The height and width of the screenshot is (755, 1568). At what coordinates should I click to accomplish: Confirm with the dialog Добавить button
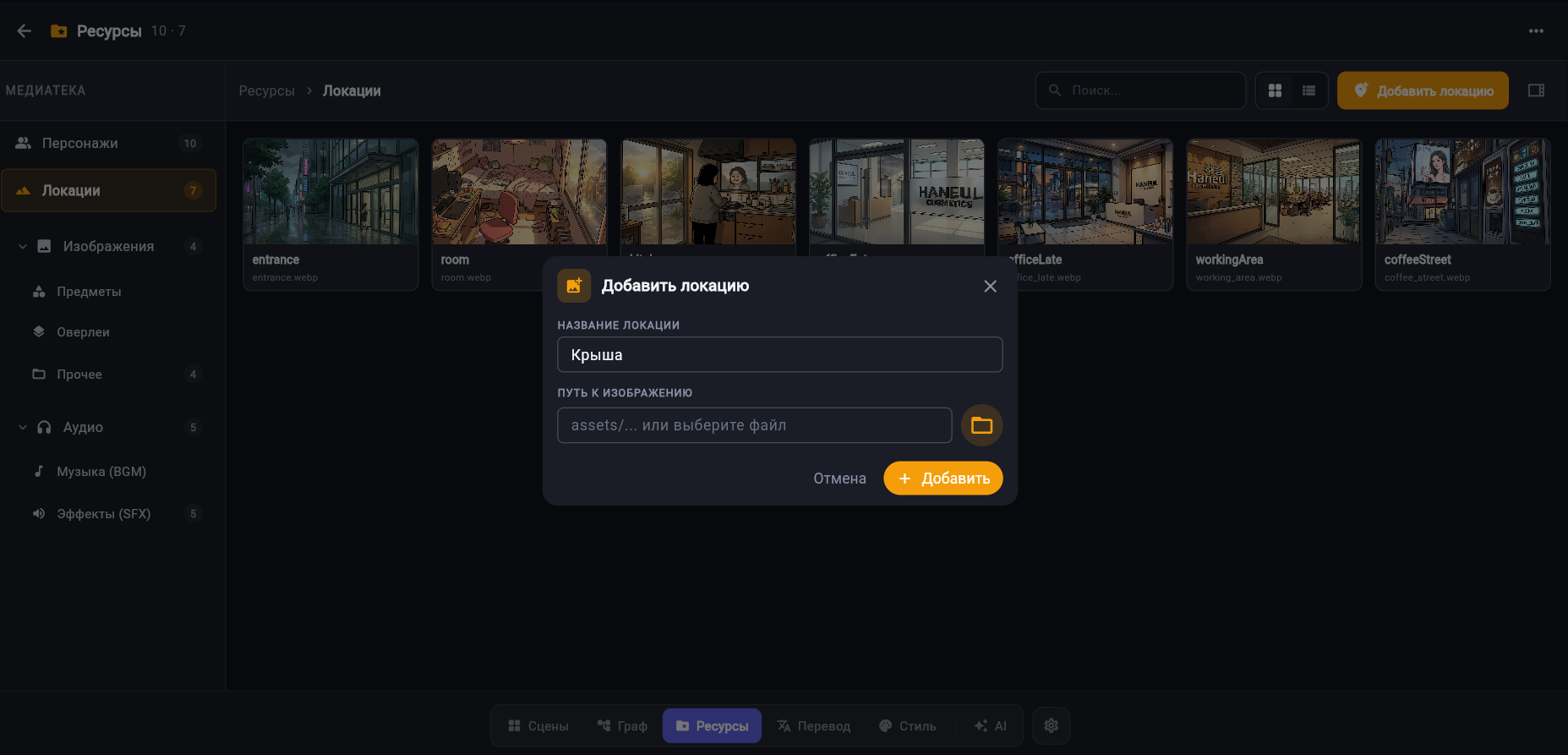point(943,479)
